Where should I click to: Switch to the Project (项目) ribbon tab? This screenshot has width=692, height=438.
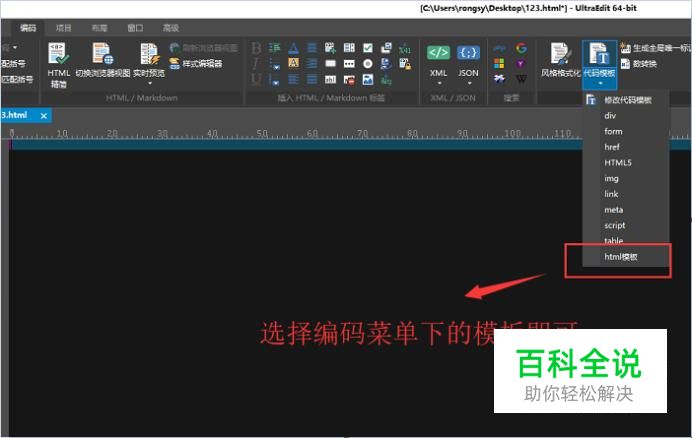point(64,28)
